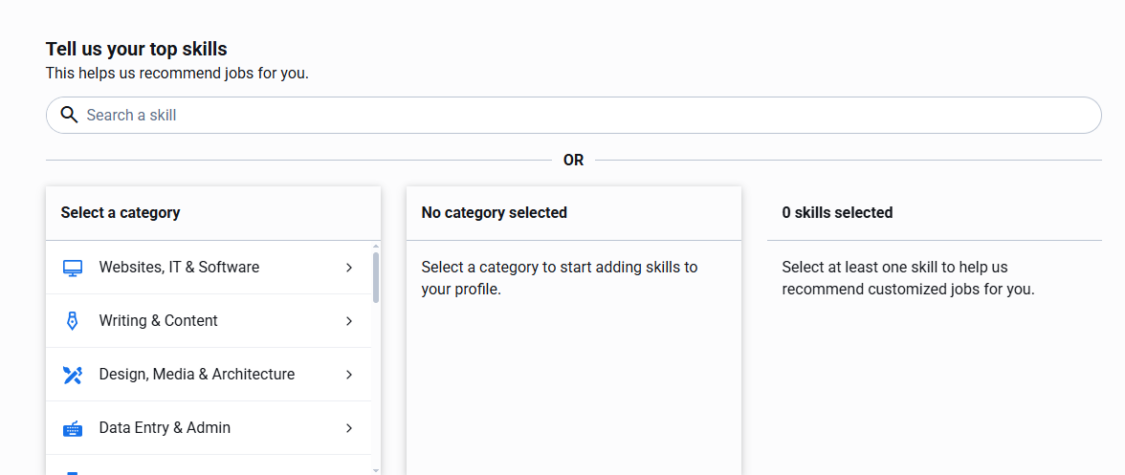The width and height of the screenshot is (1125, 475).
Task: Click the Writing & Content pen icon
Action: click(72, 321)
